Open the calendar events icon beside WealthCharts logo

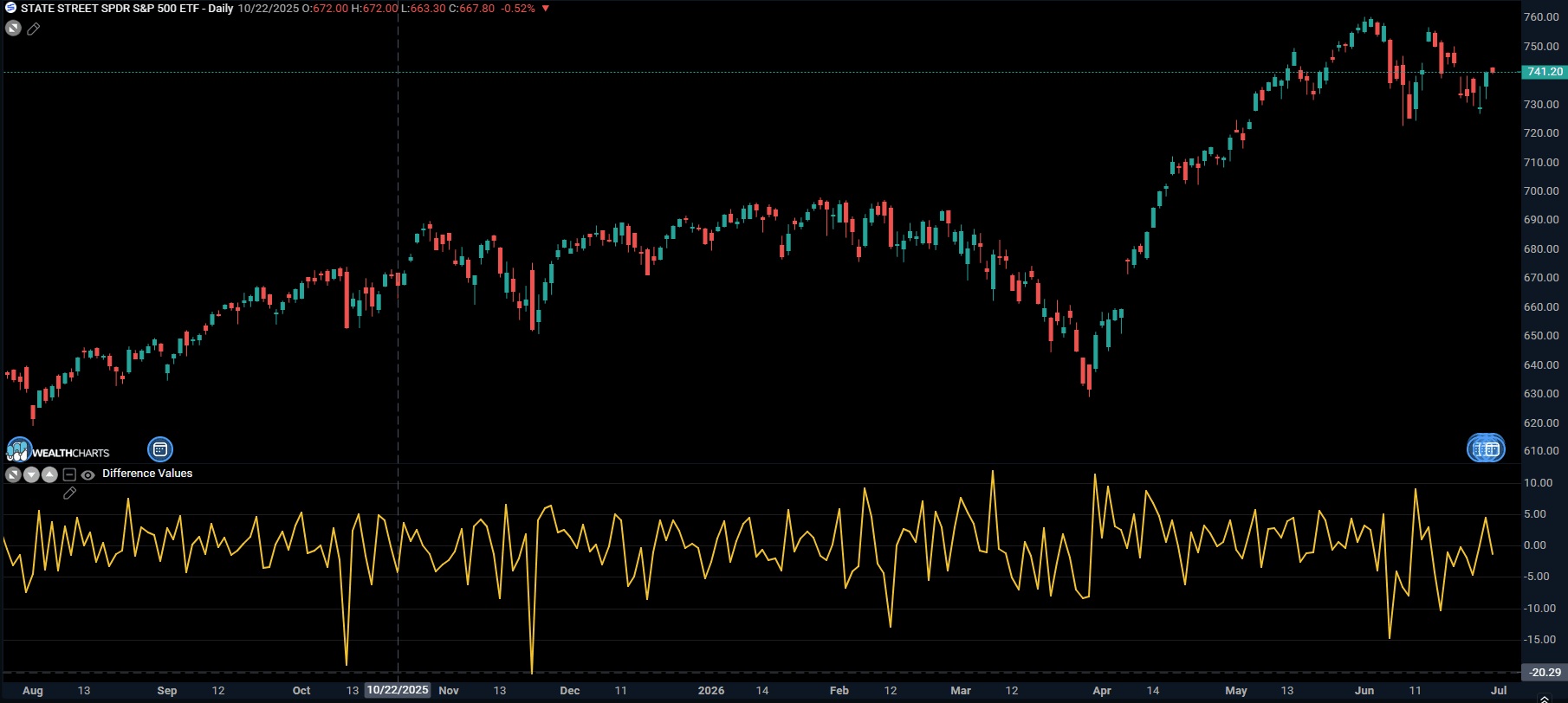point(160,449)
